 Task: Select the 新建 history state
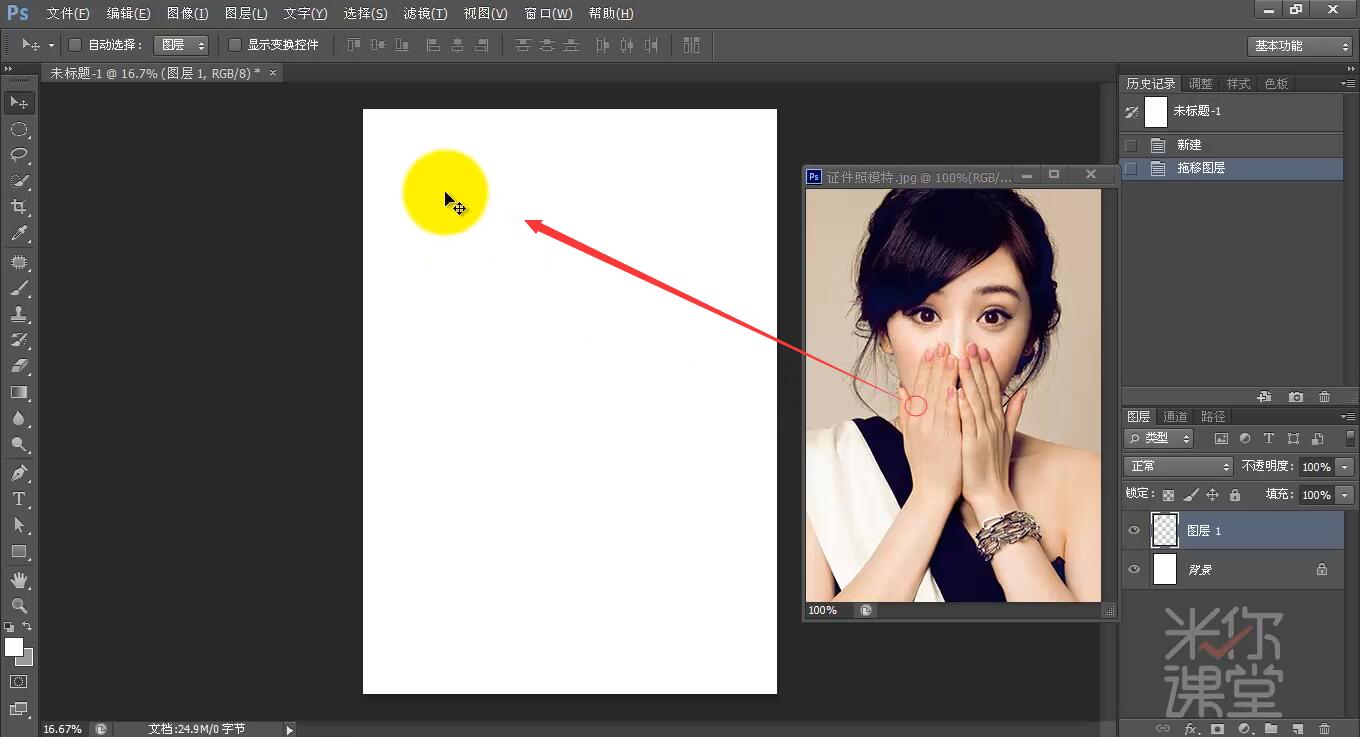(x=1189, y=145)
